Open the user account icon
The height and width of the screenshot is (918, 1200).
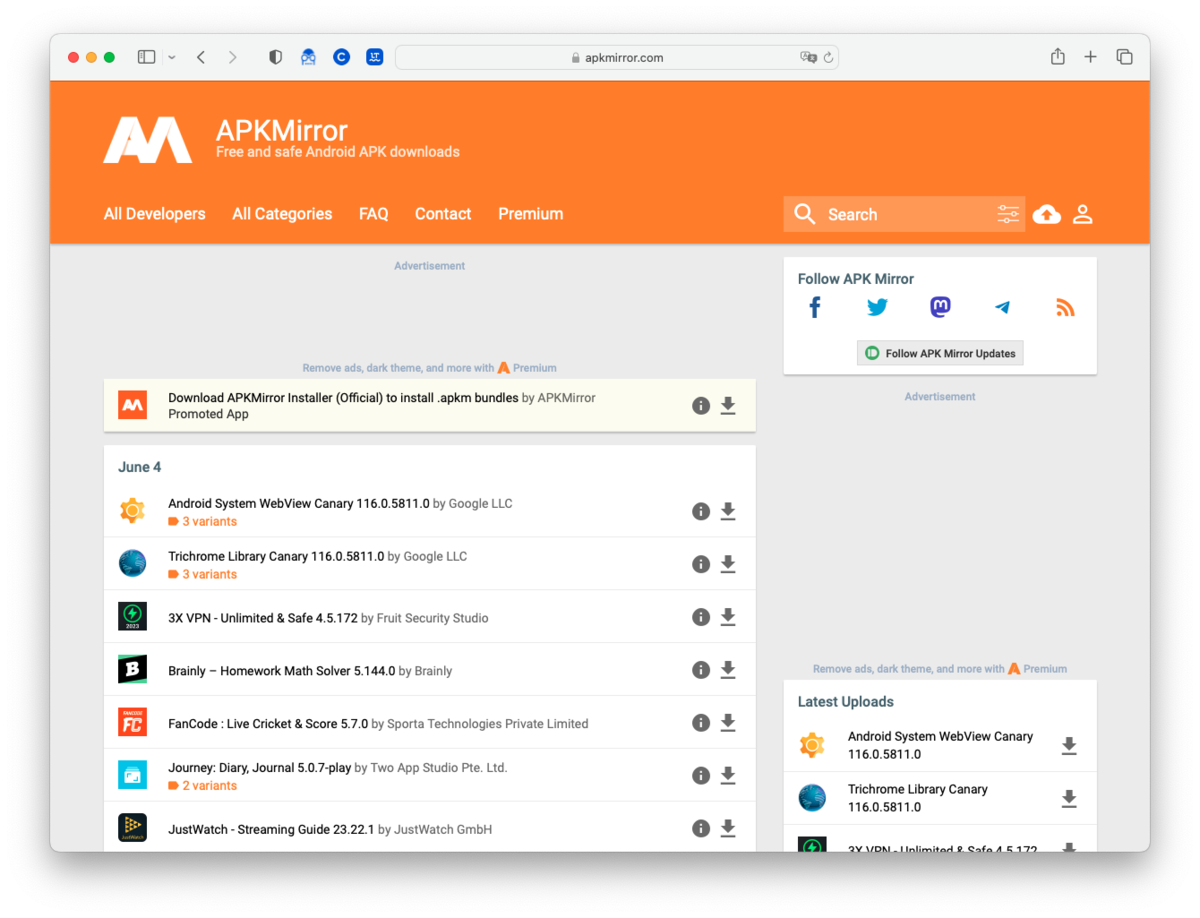(1082, 214)
